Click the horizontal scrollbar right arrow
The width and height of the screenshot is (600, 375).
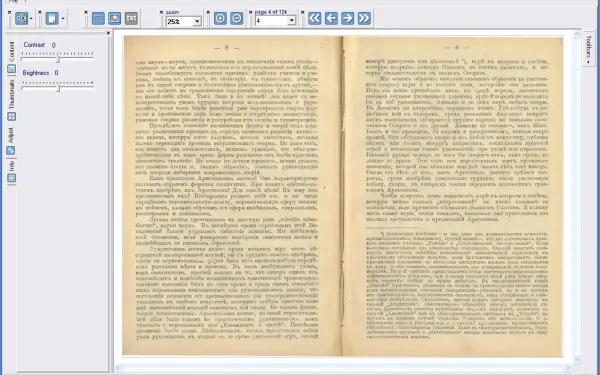(x=568, y=368)
